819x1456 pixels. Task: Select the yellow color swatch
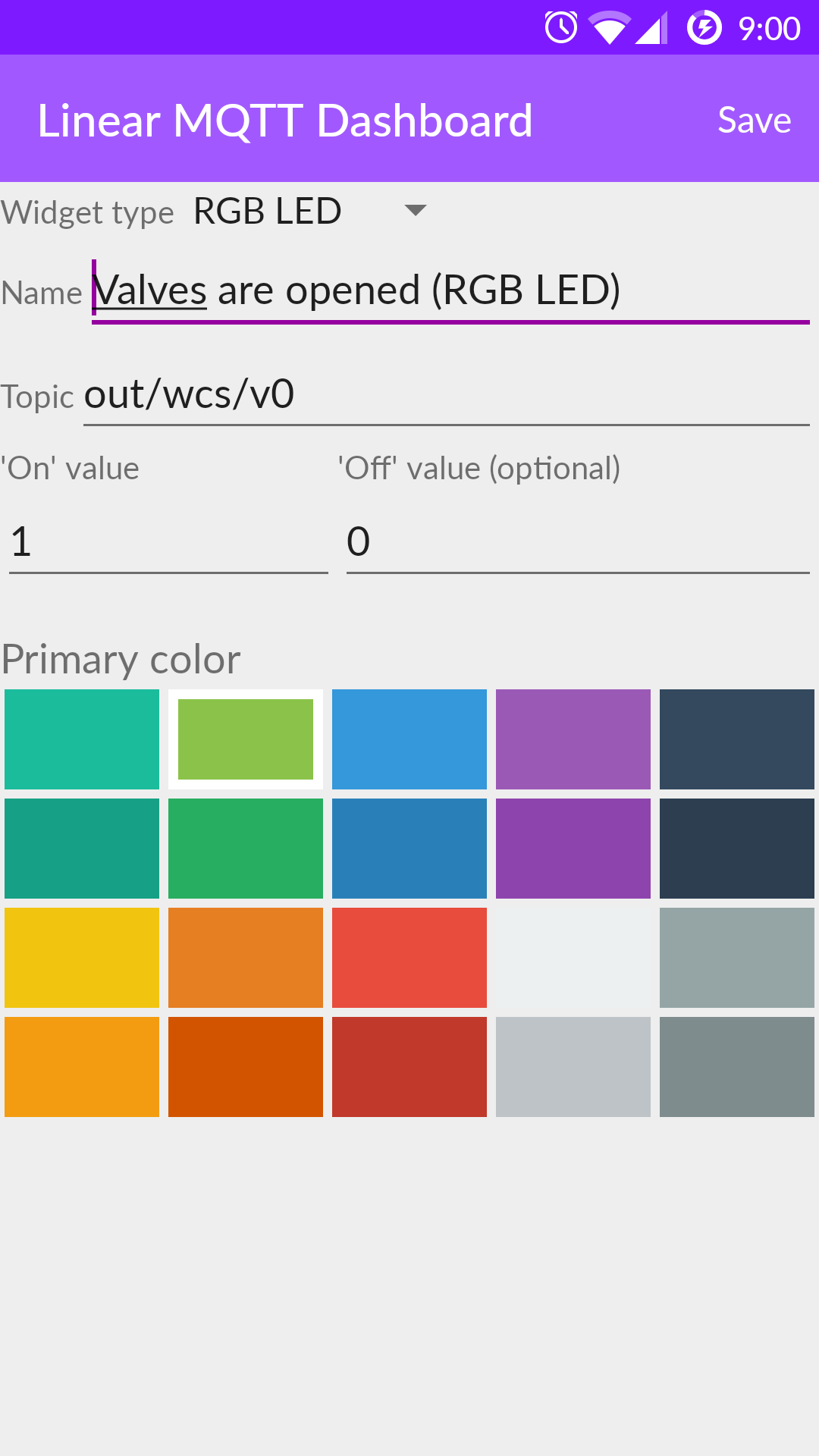(82, 958)
